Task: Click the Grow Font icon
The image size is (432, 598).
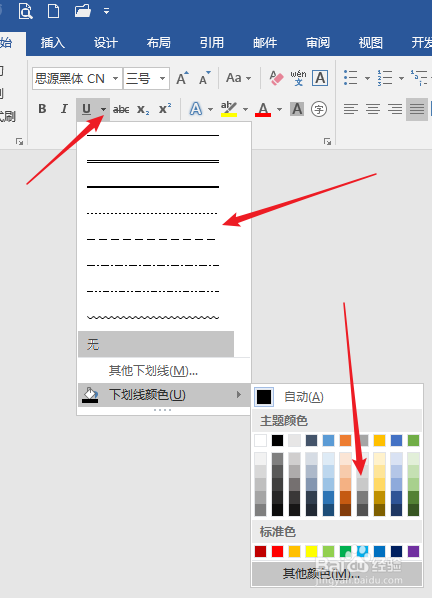Action: (x=183, y=78)
